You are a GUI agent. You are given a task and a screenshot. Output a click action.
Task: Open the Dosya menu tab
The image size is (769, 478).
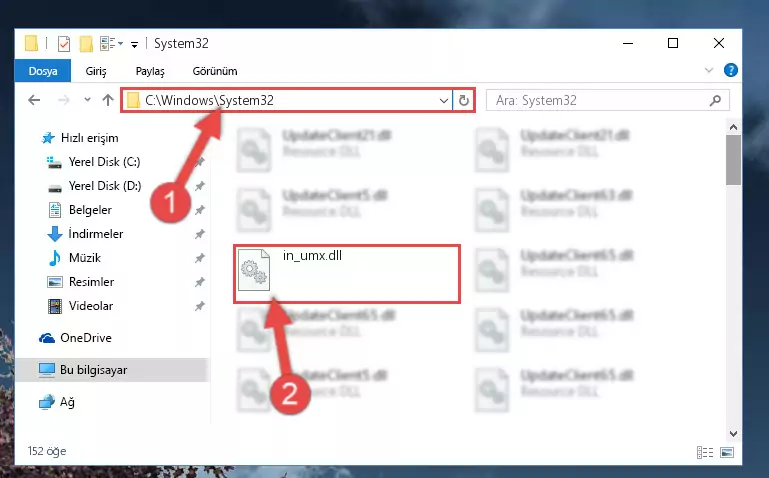tap(43, 71)
